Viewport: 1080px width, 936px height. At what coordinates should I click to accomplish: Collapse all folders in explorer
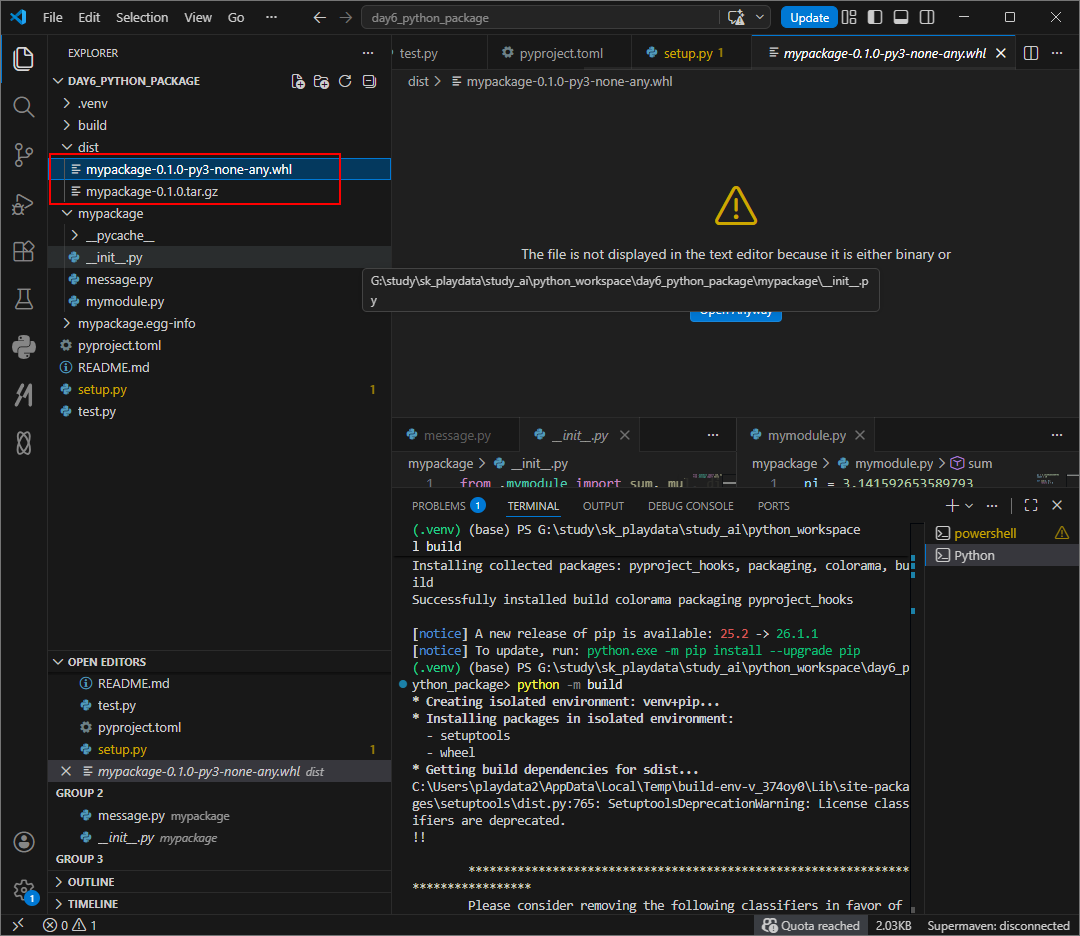click(x=369, y=81)
